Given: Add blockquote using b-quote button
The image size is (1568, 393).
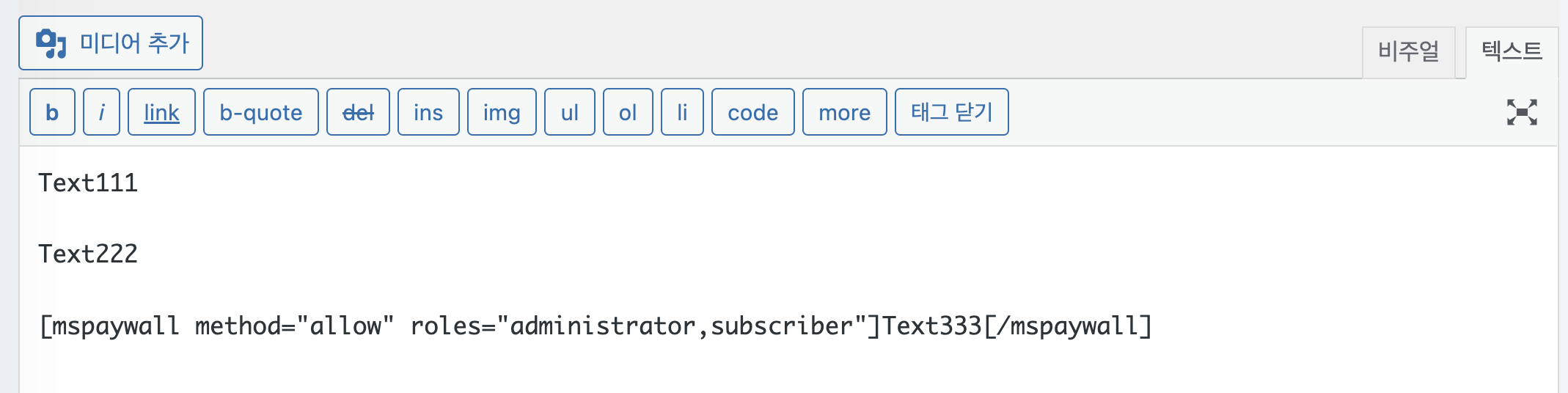Looking at the screenshot, I should 261,112.
